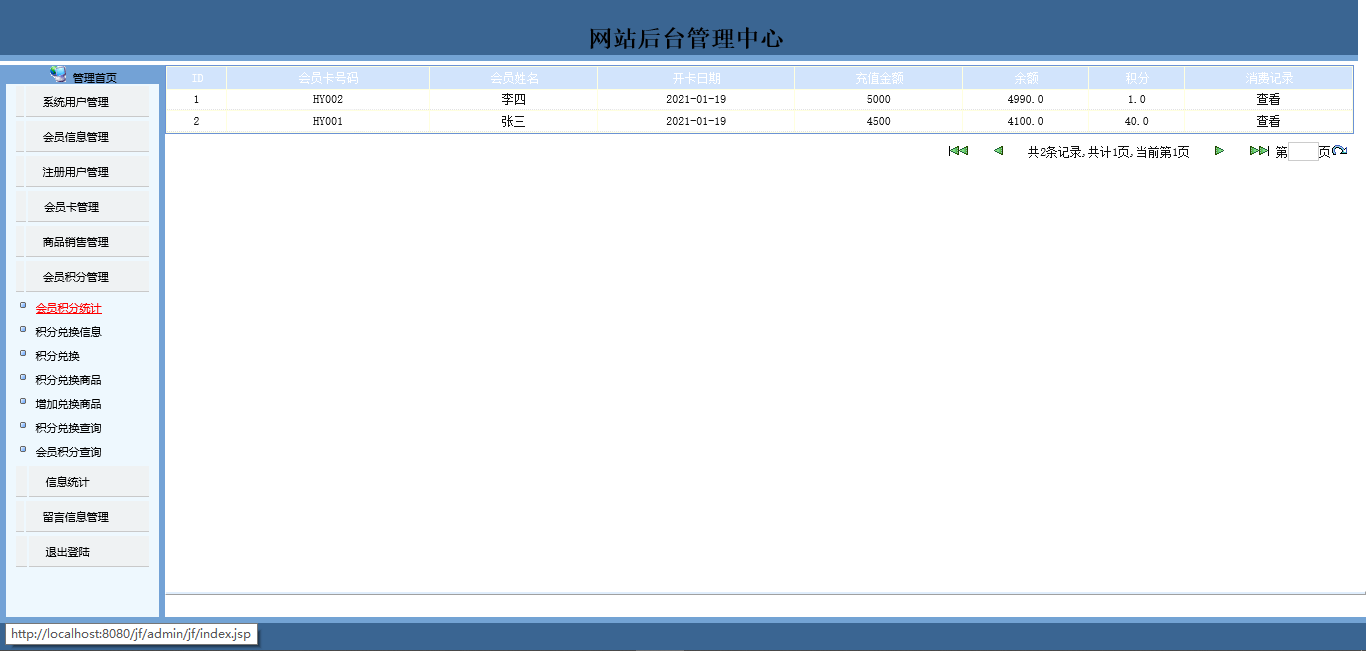The height and width of the screenshot is (651, 1366).
Task: Open 增加兑换商品 submenu link
Action: pos(68,404)
